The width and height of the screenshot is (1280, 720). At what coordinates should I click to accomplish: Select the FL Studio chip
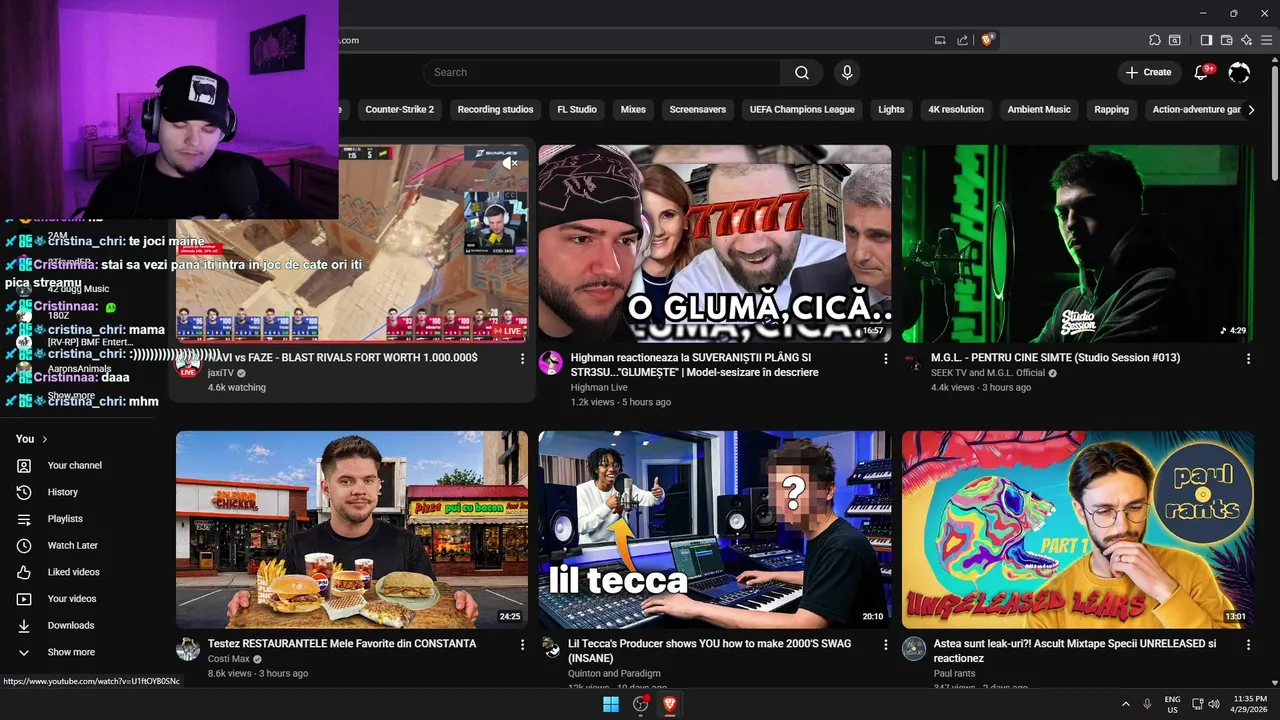click(577, 110)
